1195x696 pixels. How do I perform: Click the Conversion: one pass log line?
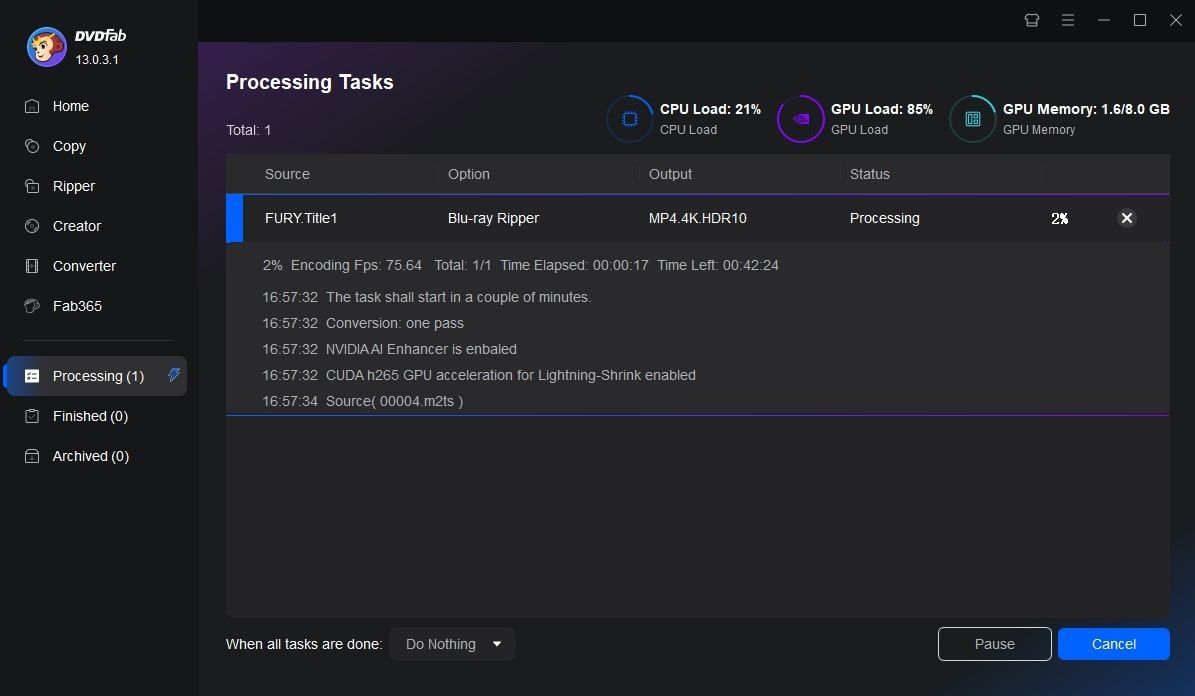point(363,323)
